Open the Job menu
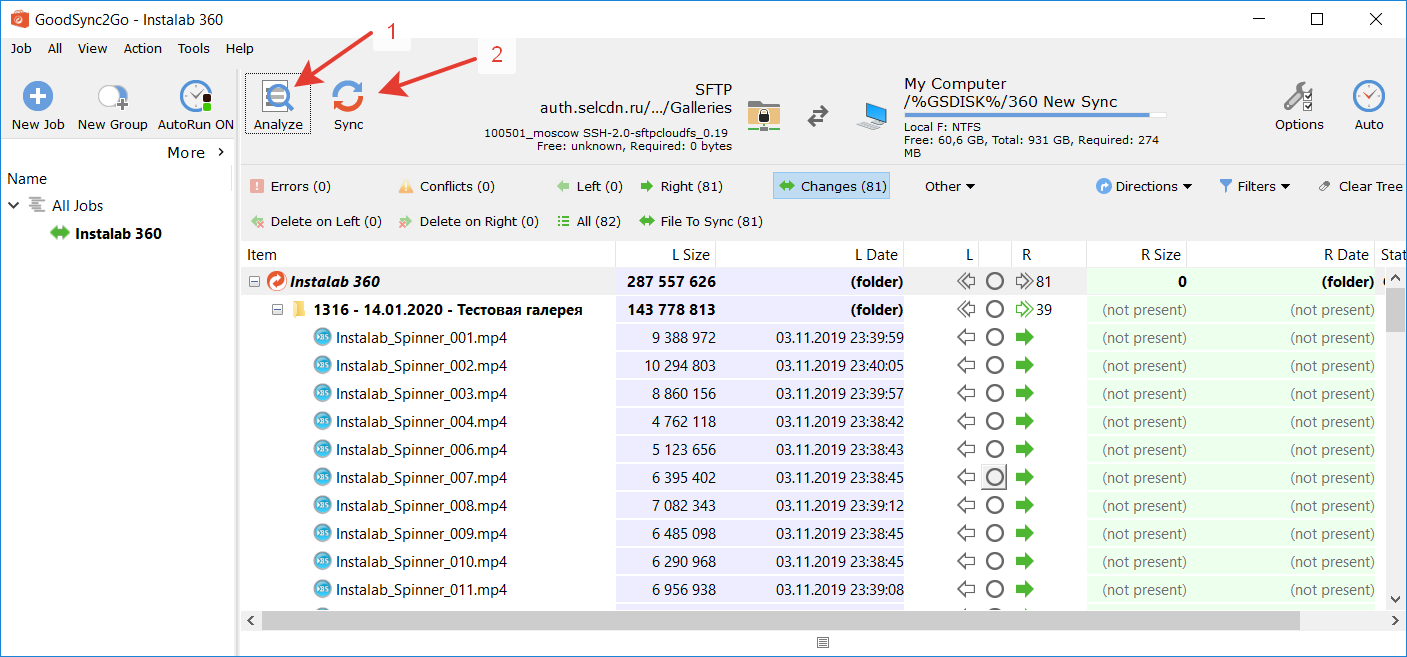 pyautogui.click(x=21, y=48)
